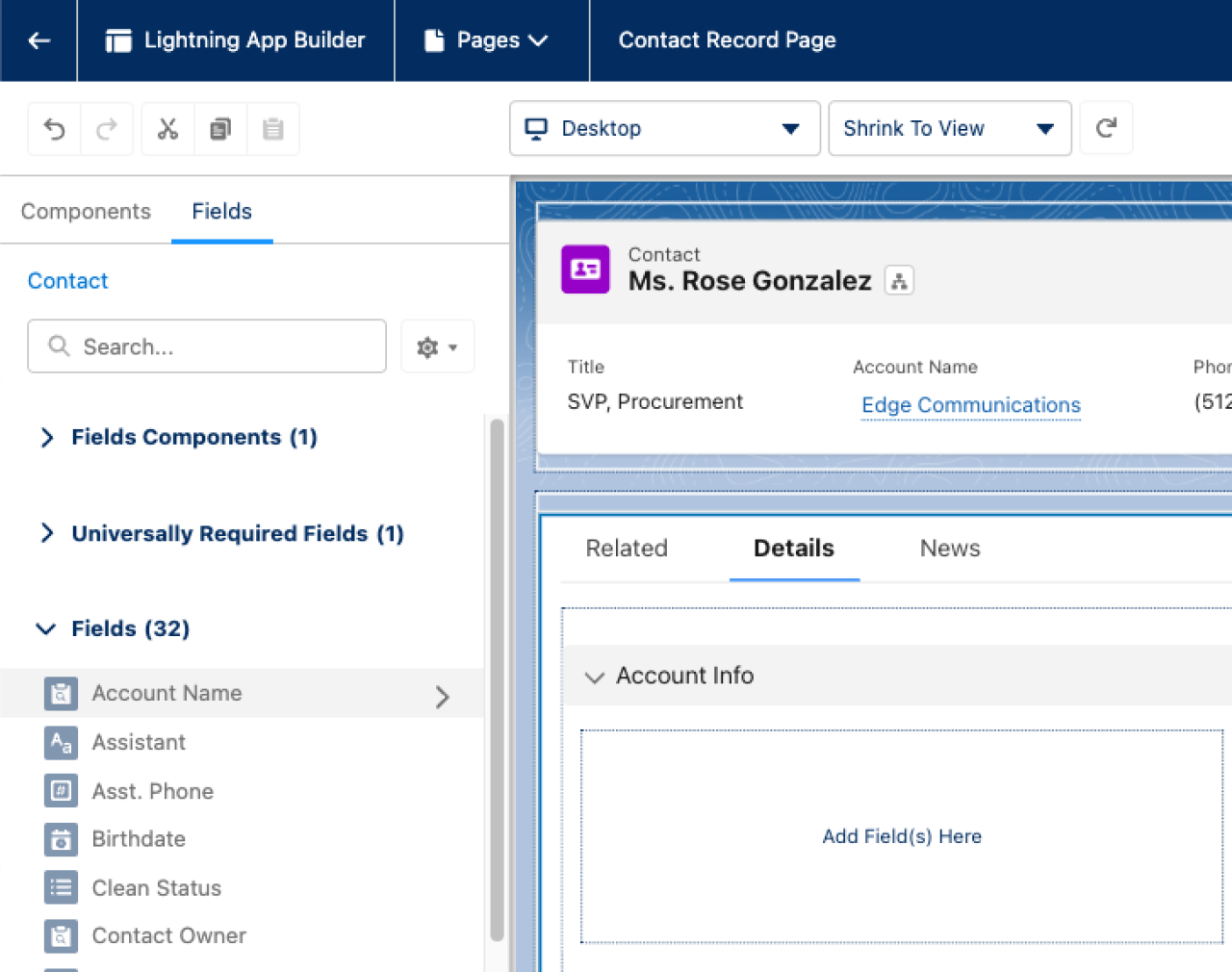
Task: Select the Fields tab
Action: click(221, 212)
